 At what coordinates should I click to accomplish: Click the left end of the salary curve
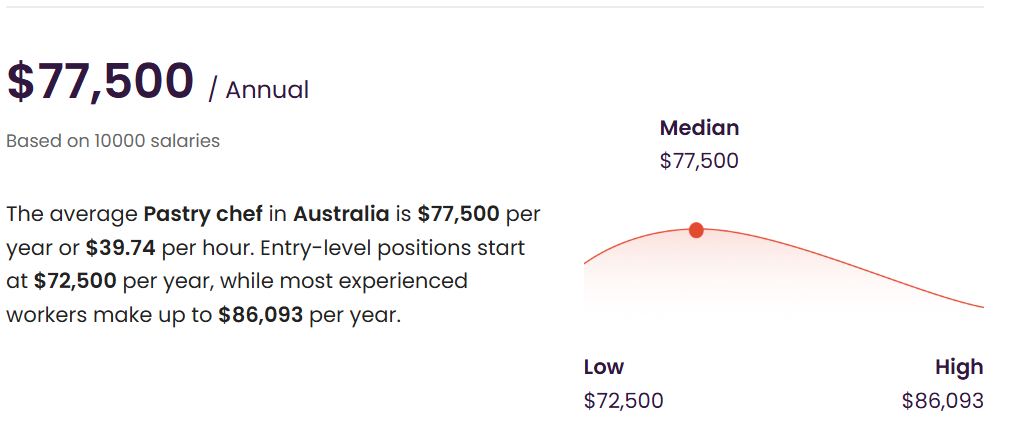point(587,263)
